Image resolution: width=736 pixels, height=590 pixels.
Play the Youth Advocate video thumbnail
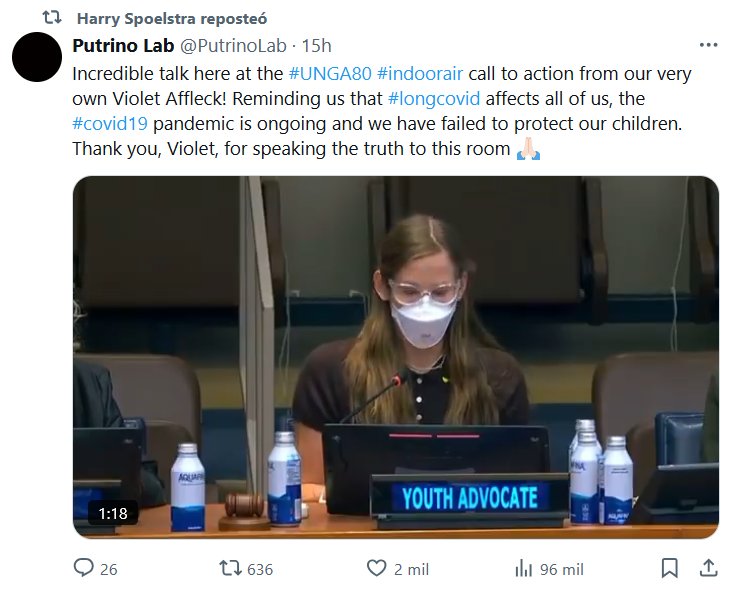coord(396,358)
